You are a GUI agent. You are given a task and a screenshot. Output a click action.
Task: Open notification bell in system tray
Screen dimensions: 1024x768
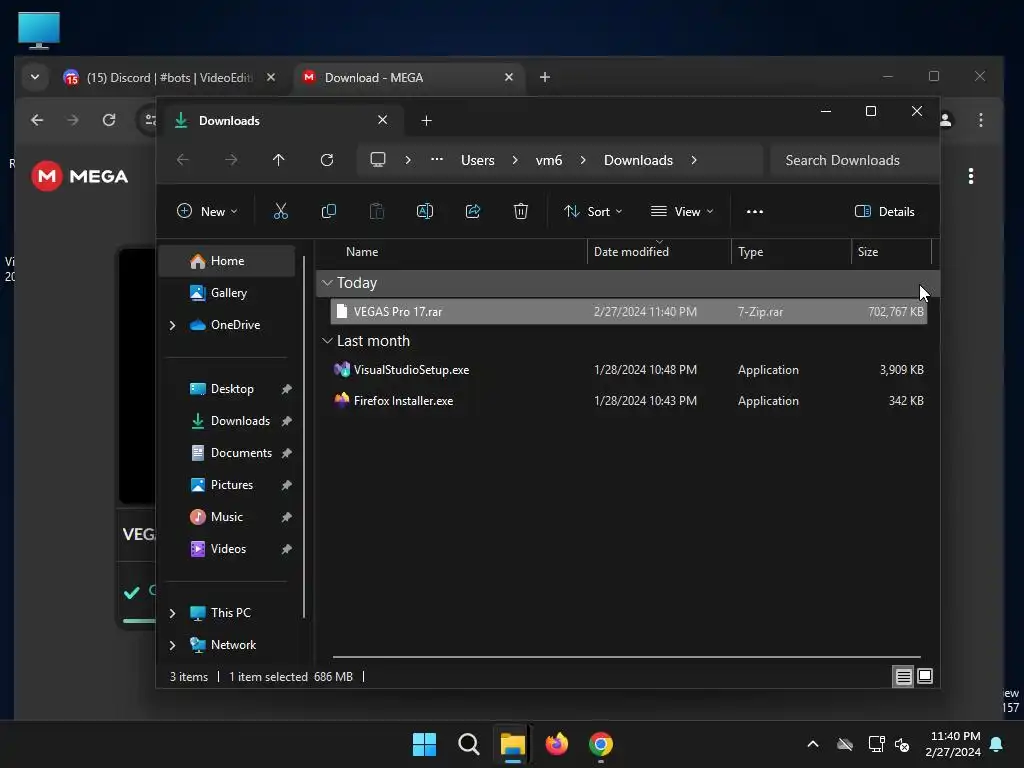point(997,744)
